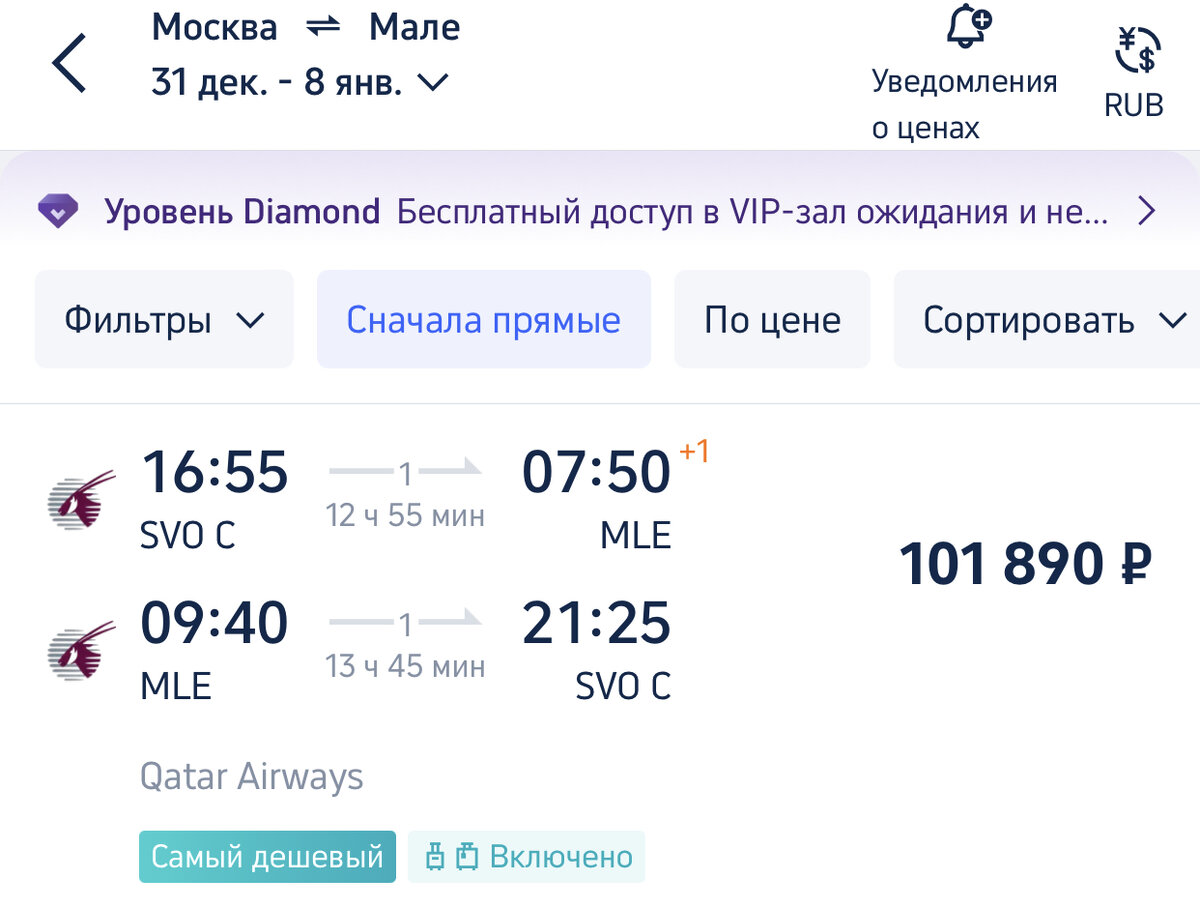Toggle the Включено baggage badge
This screenshot has height=908, width=1200.
(527, 856)
